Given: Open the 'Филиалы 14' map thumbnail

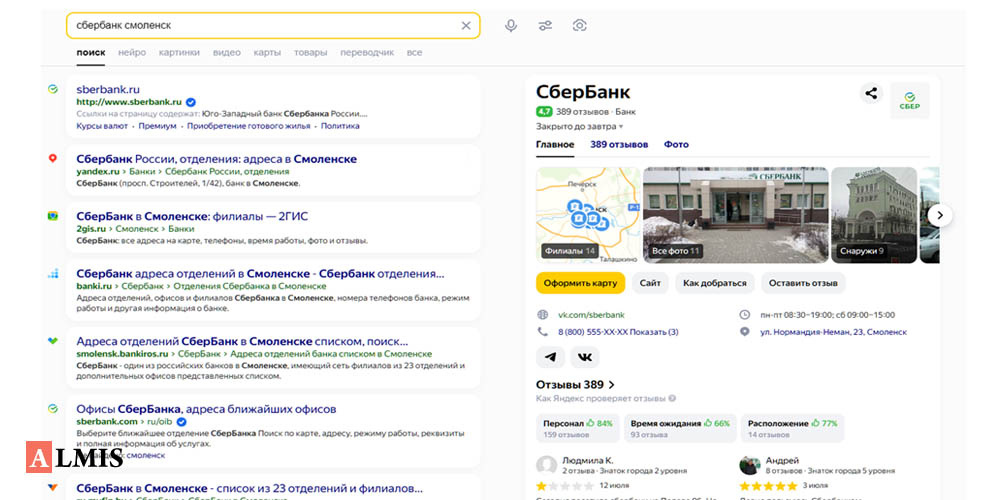Looking at the screenshot, I should tap(588, 215).
